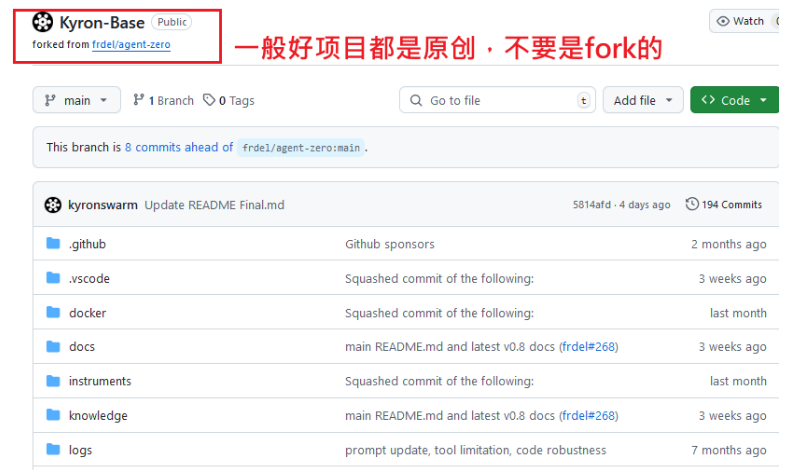Open the docker folder

[88, 313]
